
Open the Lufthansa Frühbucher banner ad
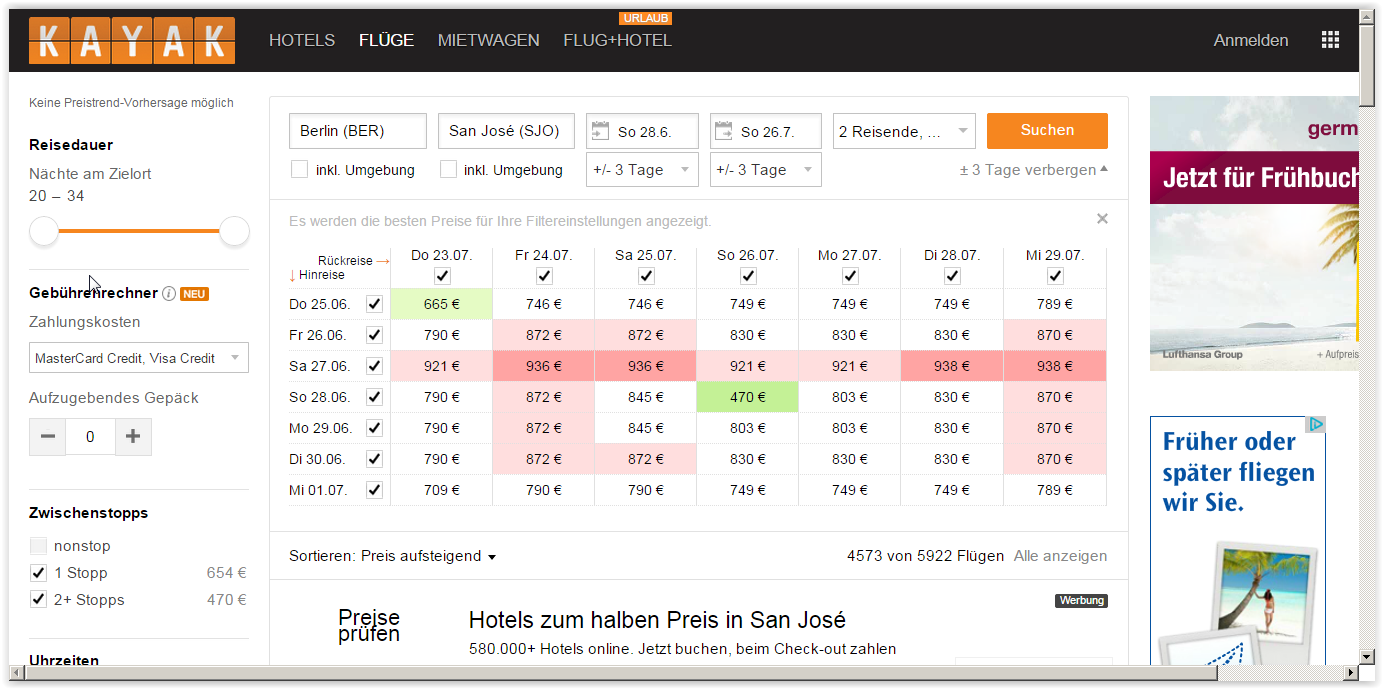1254,233
